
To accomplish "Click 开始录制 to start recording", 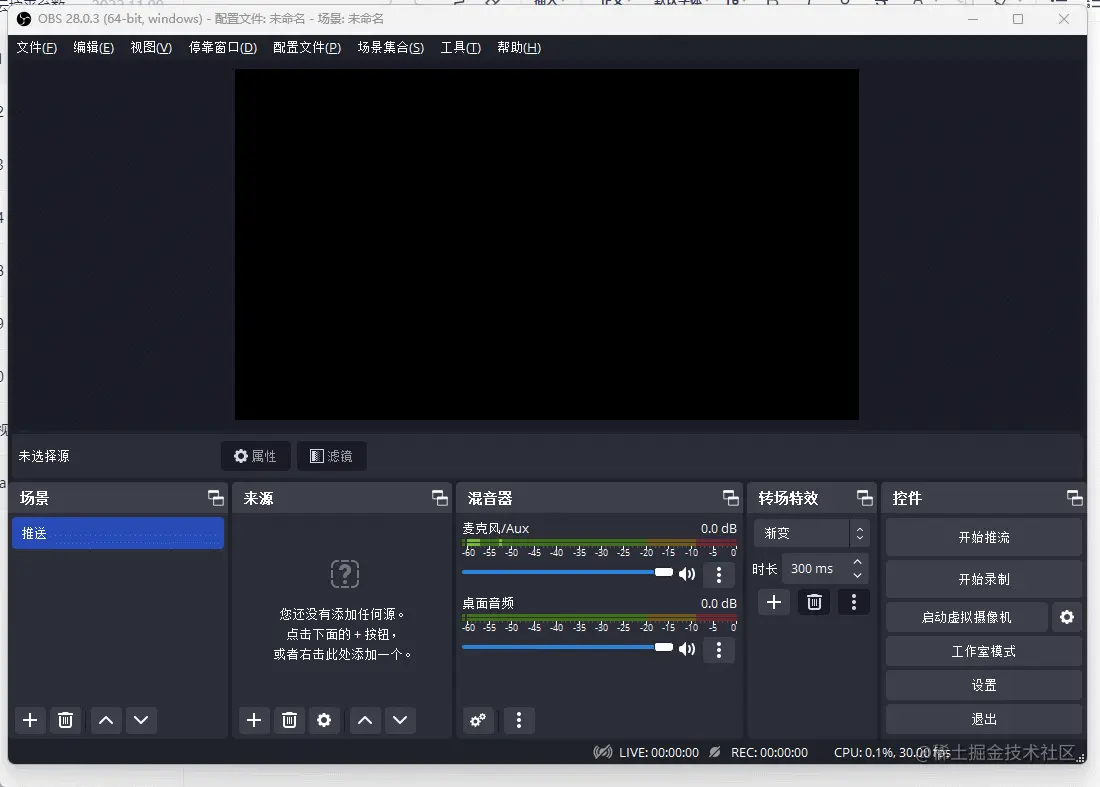I will [x=984, y=579].
